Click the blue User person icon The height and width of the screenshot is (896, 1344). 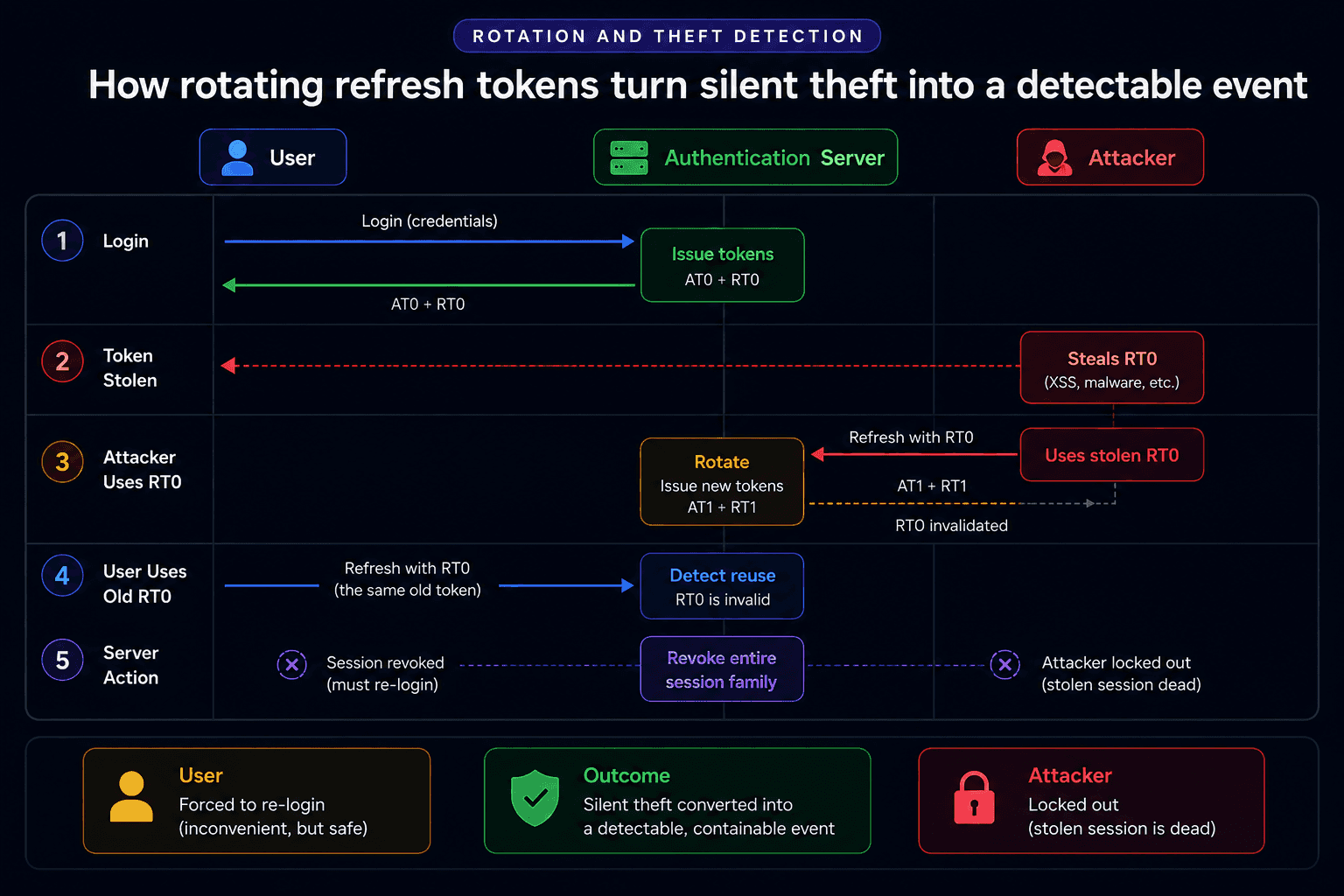(x=237, y=157)
